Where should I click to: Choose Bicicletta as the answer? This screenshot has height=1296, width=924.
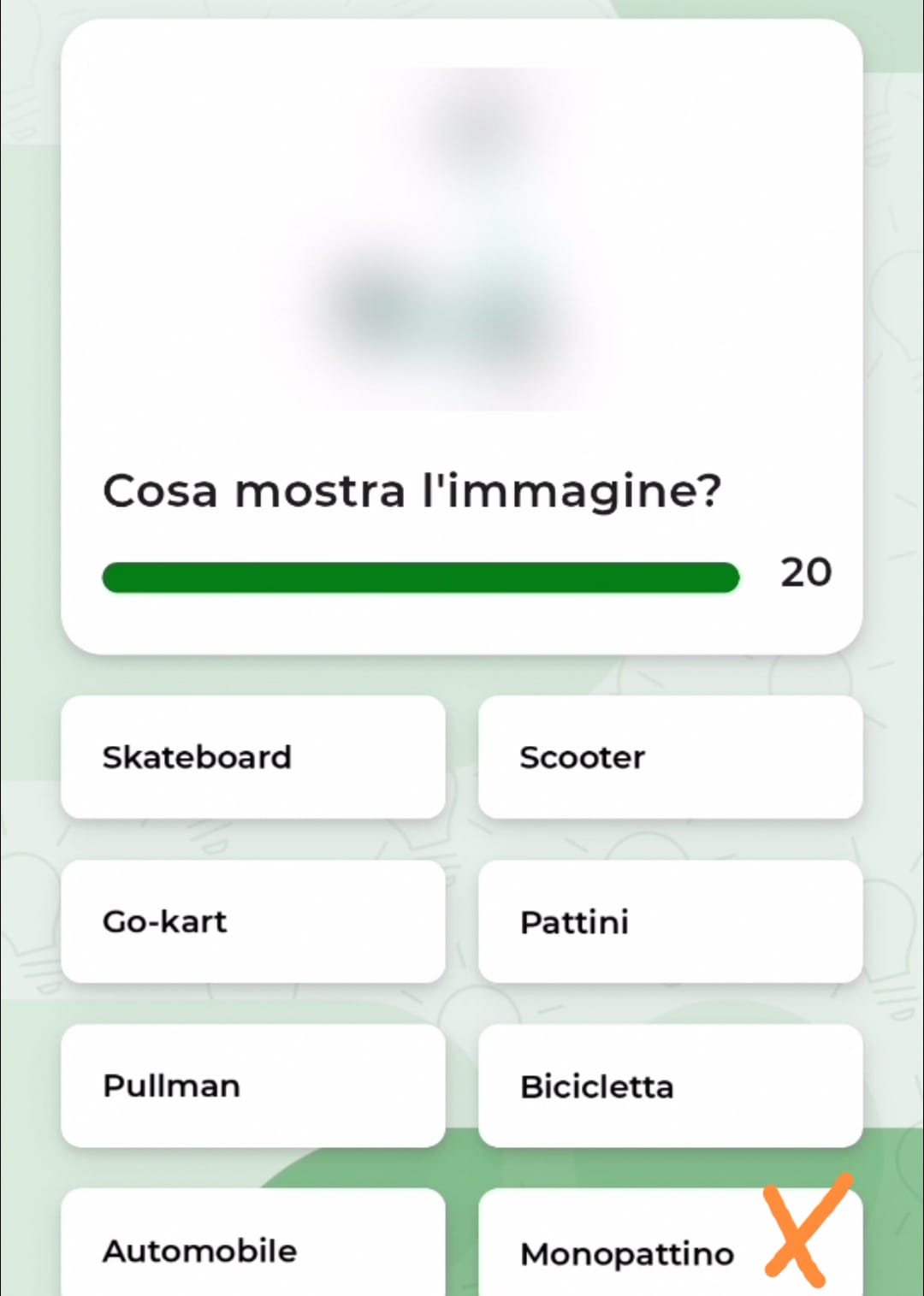point(670,1086)
